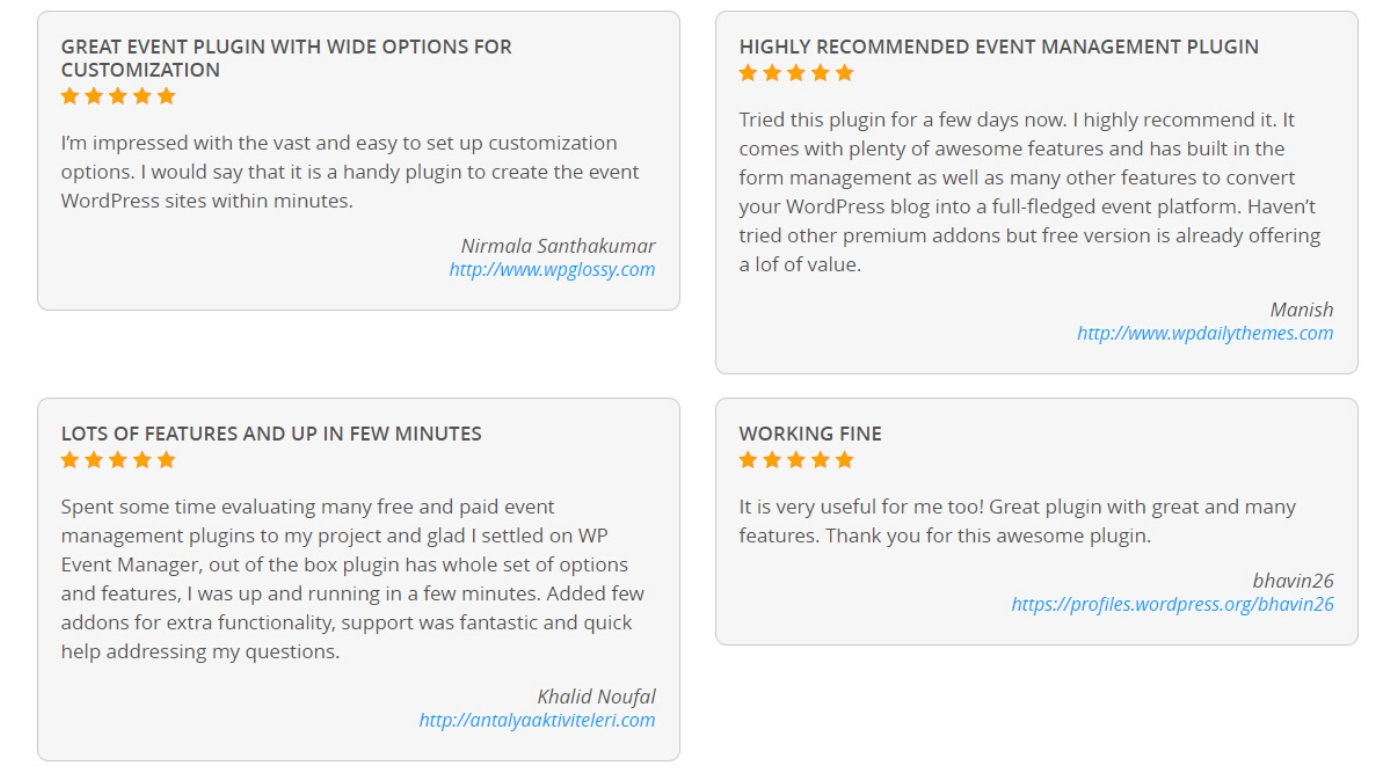Viewport: 1398px width, 769px height.
Task: Open bhavin26's WordPress profile link
Action: click(x=1172, y=604)
